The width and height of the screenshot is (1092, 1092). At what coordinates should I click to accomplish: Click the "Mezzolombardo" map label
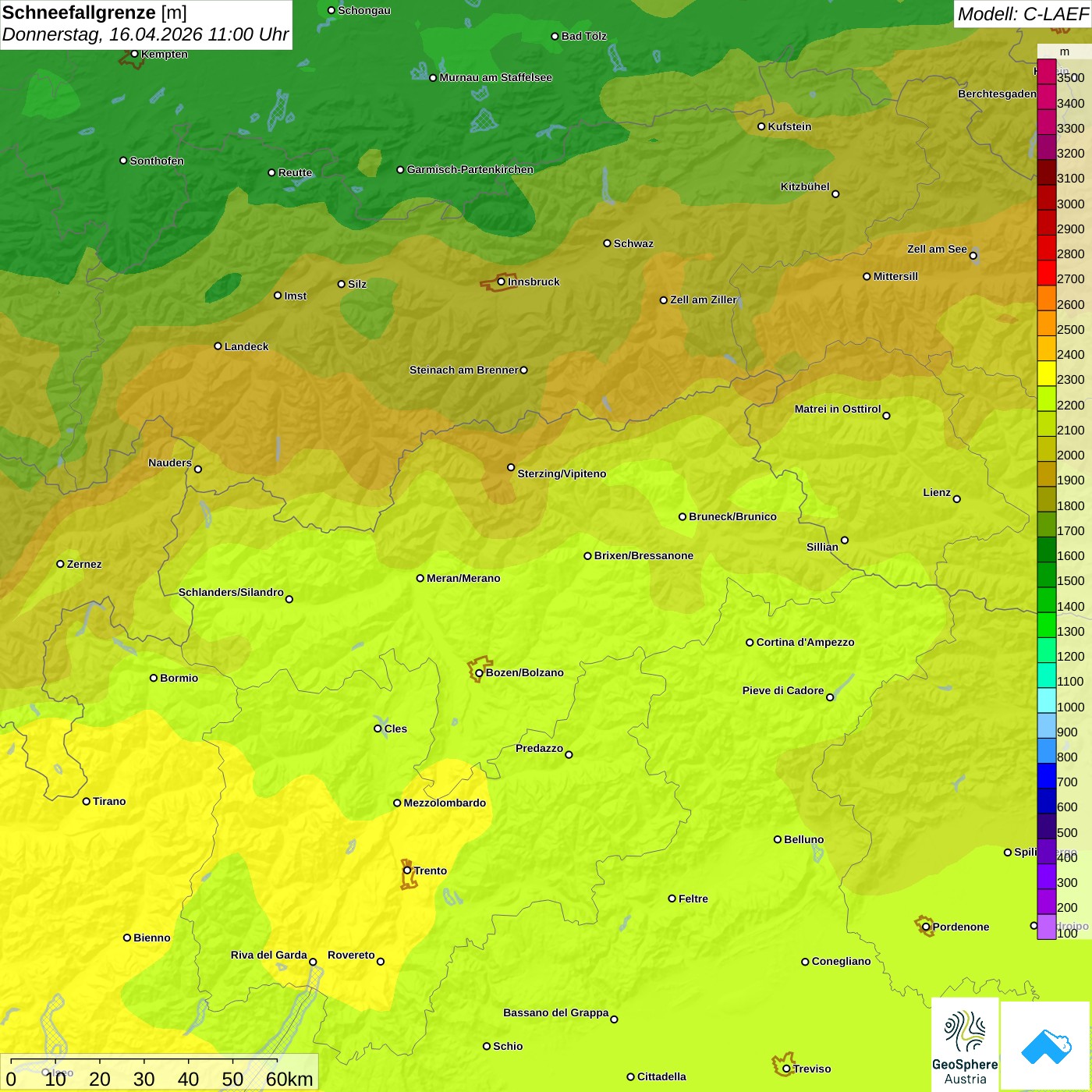point(445,803)
